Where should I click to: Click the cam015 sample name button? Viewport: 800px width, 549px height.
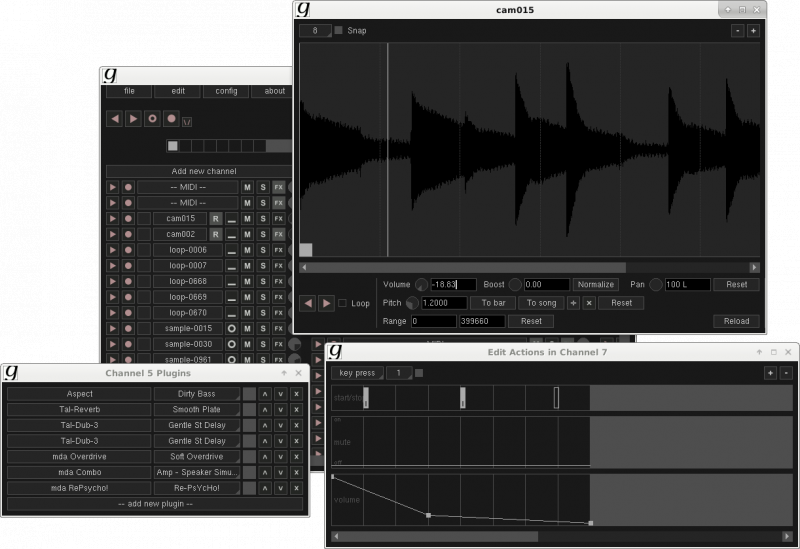tap(181, 218)
